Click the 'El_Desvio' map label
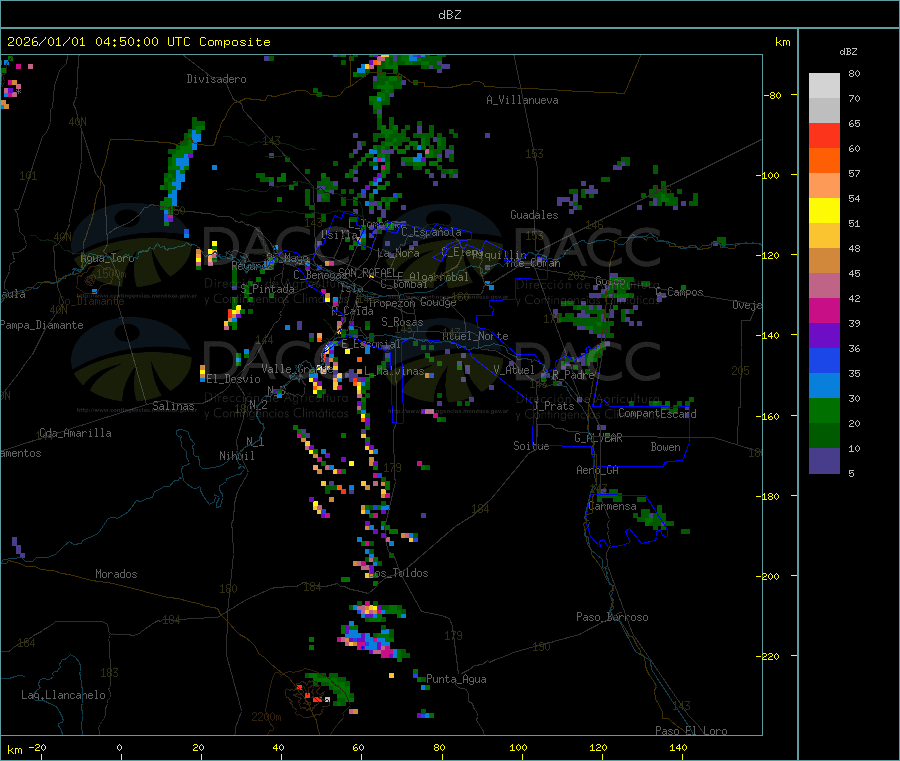 point(233,379)
